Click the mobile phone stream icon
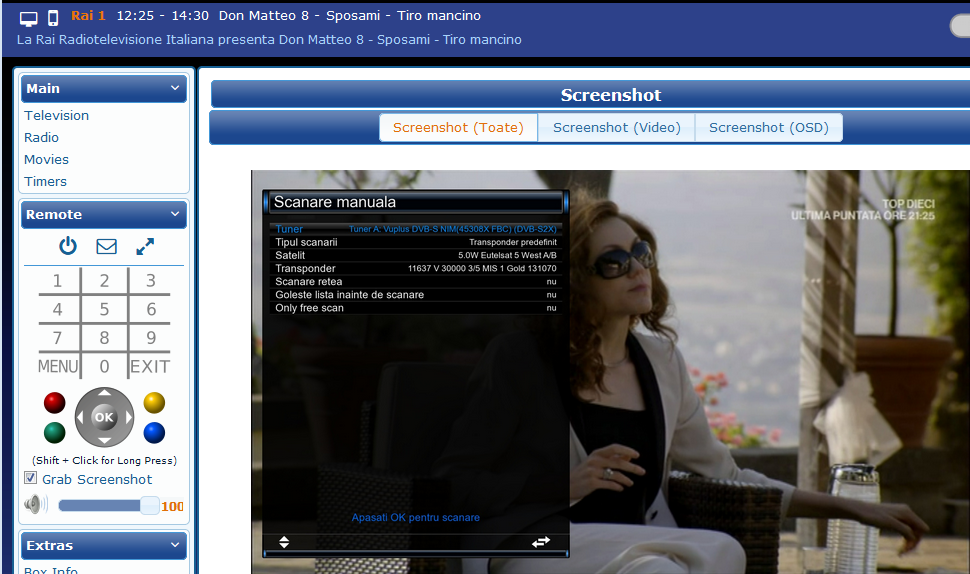Viewport: 970px width, 574px height. click(53, 18)
